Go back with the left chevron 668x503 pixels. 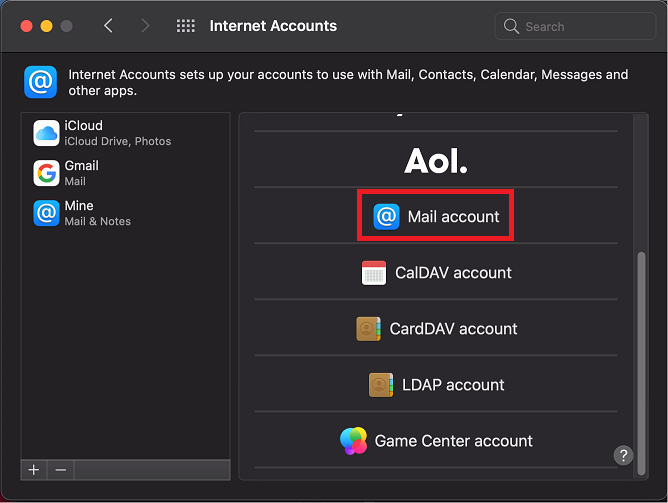click(108, 26)
